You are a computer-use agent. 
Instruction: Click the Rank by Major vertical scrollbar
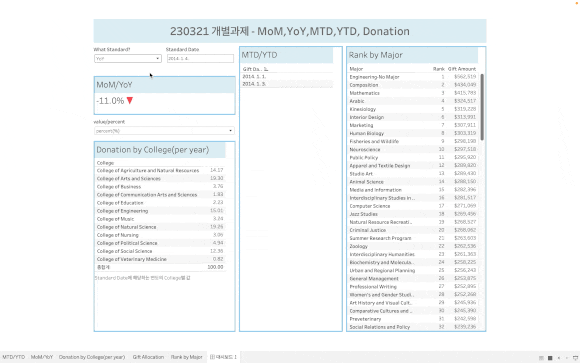[x=482, y=107]
